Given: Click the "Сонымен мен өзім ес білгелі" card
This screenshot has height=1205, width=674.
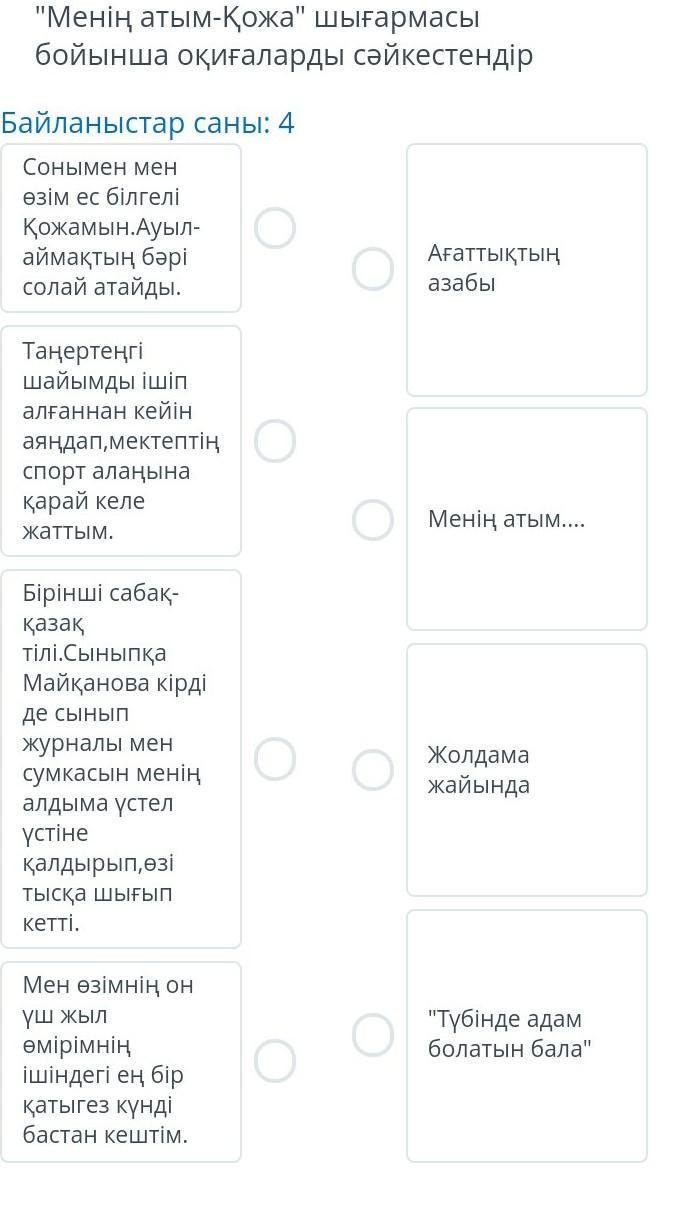Looking at the screenshot, I should point(121,228).
